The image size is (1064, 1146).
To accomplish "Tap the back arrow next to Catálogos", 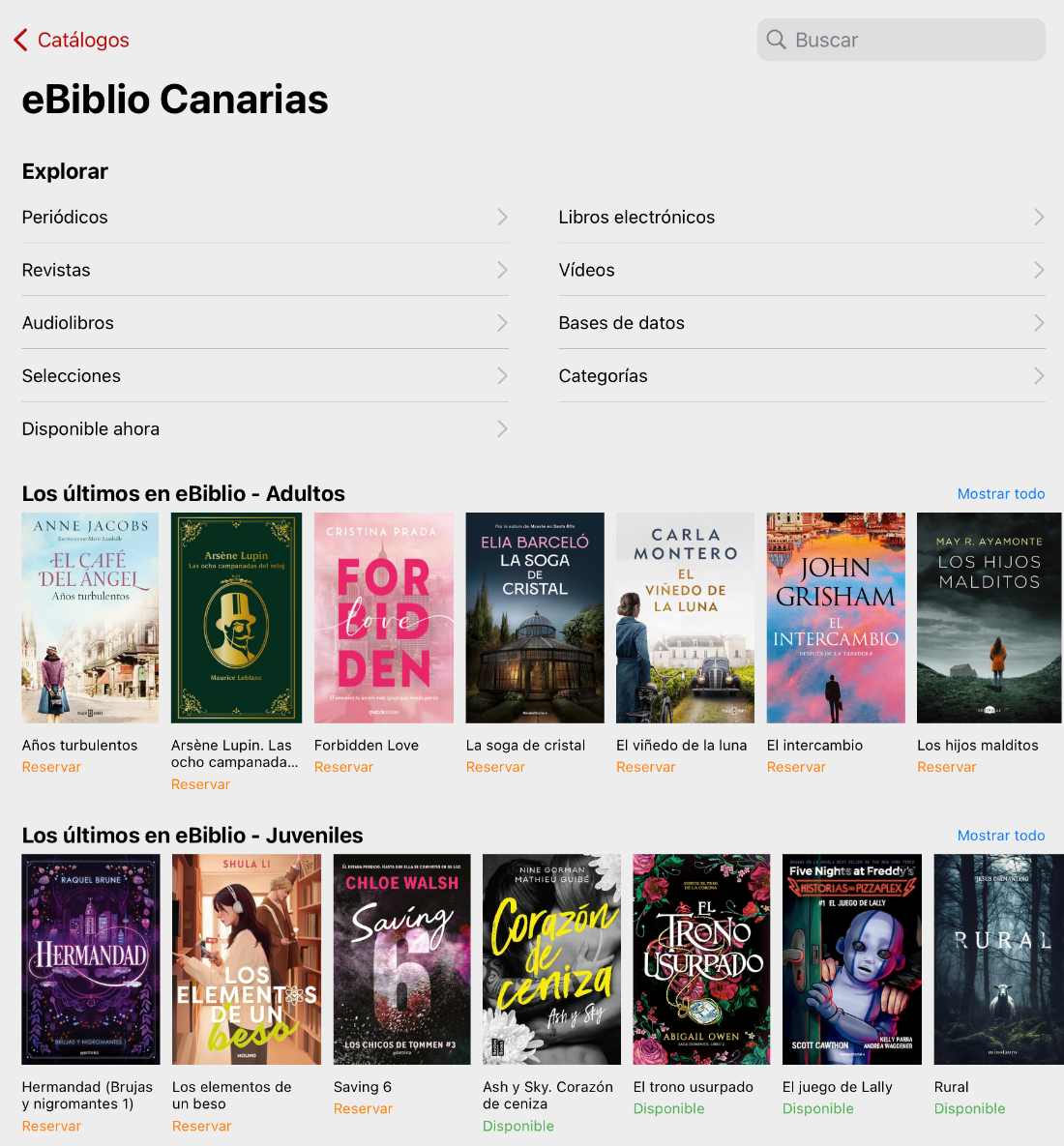I will pos(21,40).
